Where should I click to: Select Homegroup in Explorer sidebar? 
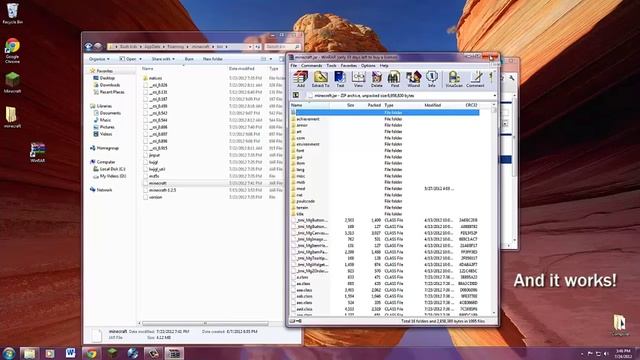(x=108, y=148)
